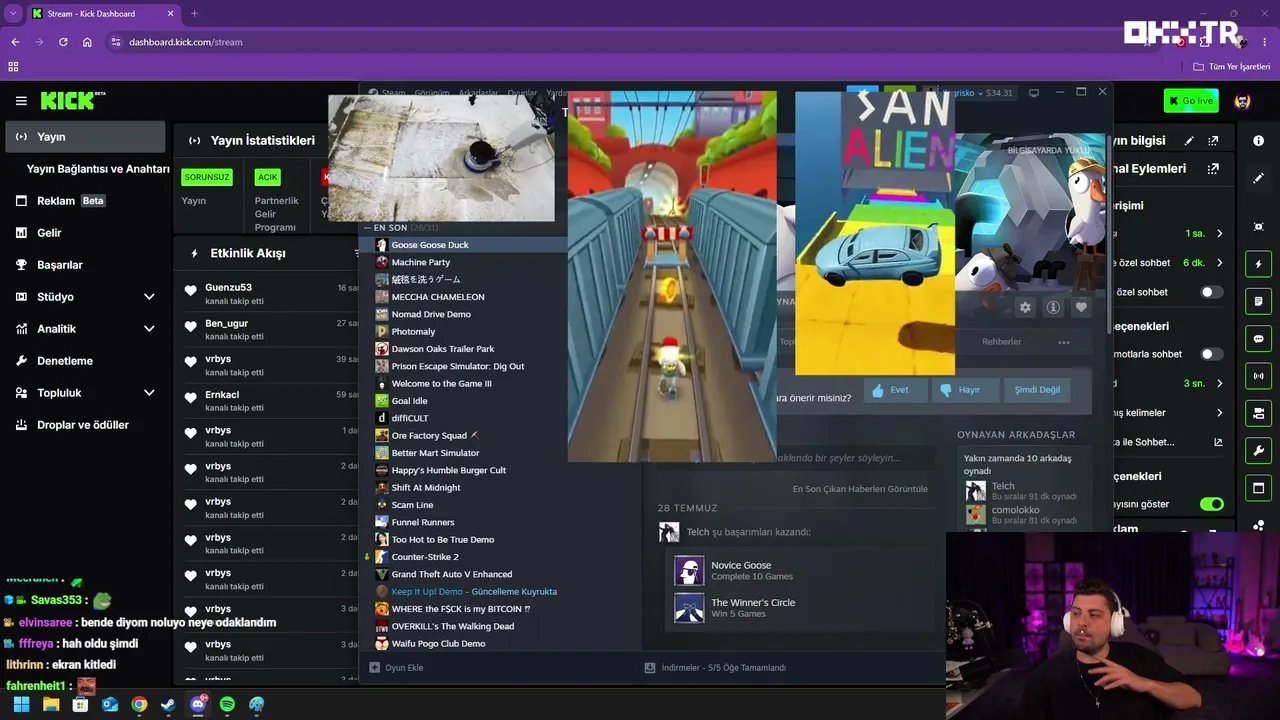Open the Reklam Beta sidebar item
The height and width of the screenshot is (720, 1280).
pos(85,201)
